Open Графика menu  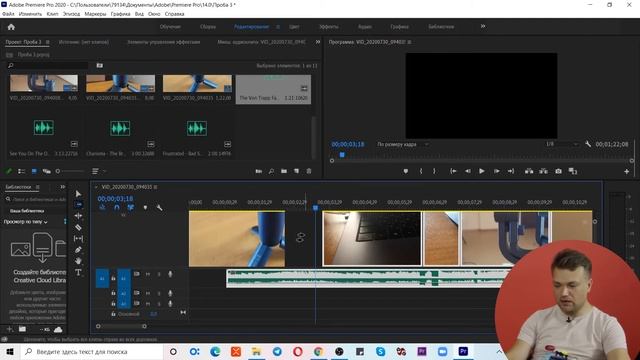[120, 14]
